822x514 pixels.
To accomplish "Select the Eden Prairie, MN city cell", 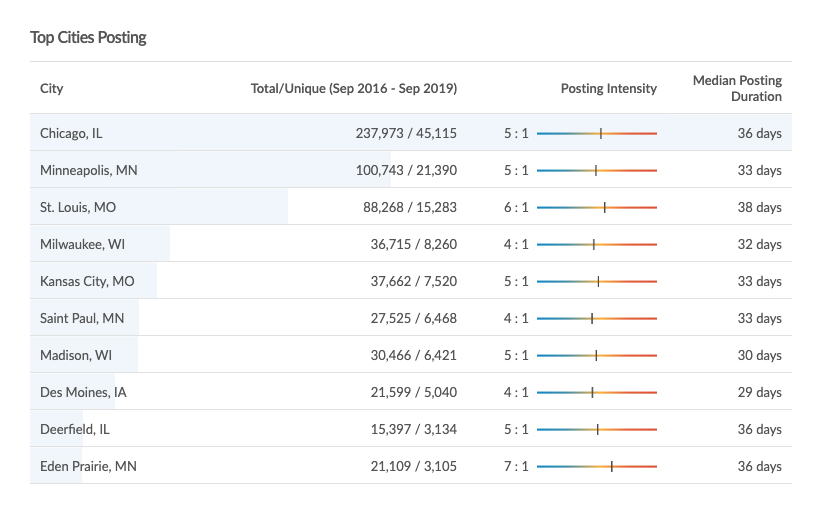I will (x=88, y=466).
